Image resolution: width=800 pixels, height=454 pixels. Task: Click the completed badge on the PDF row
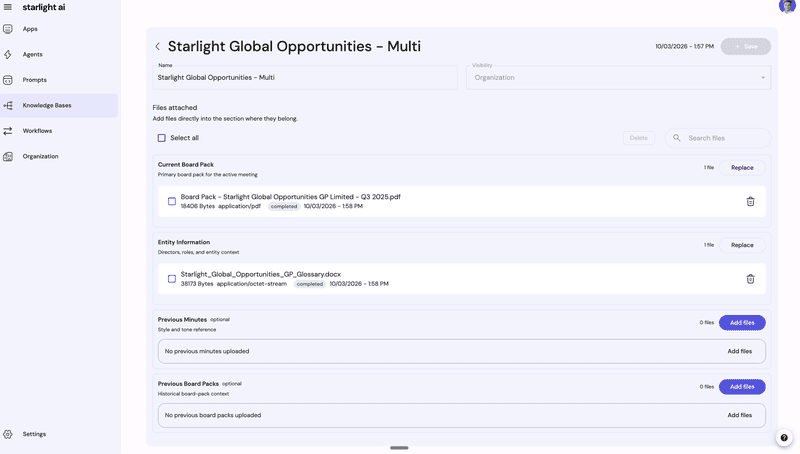[x=284, y=207]
